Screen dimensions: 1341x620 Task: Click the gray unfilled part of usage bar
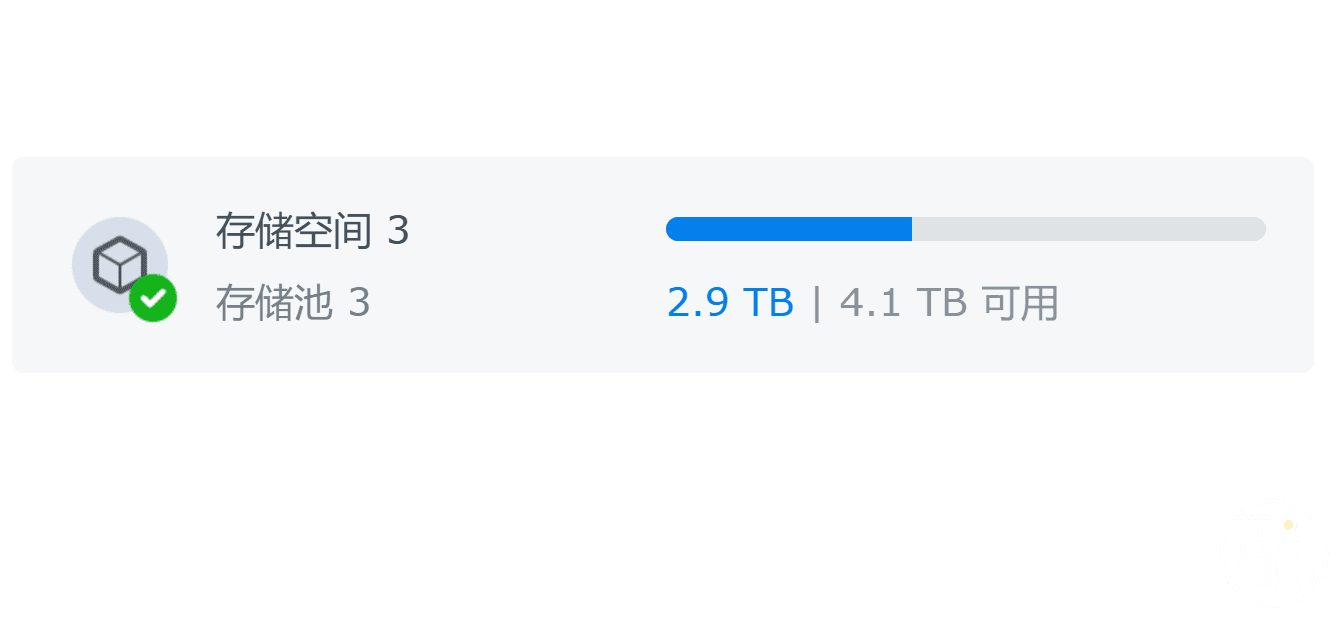pyautogui.click(x=1089, y=229)
